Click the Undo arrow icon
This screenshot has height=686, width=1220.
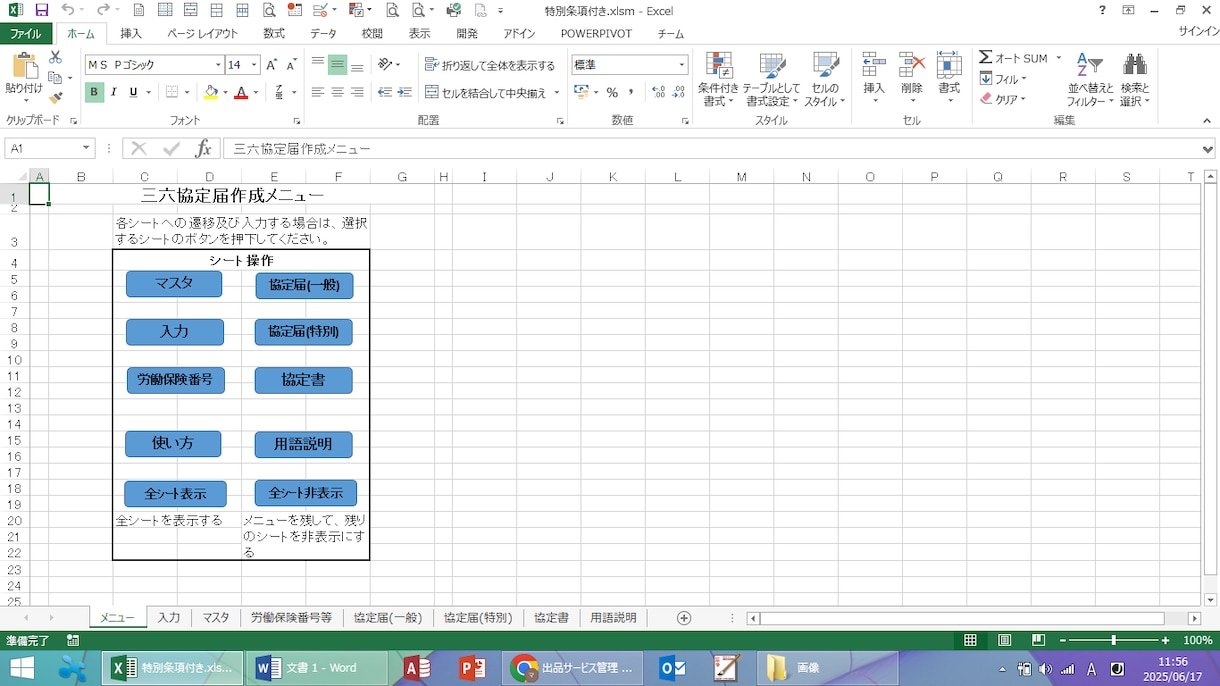coord(67,10)
